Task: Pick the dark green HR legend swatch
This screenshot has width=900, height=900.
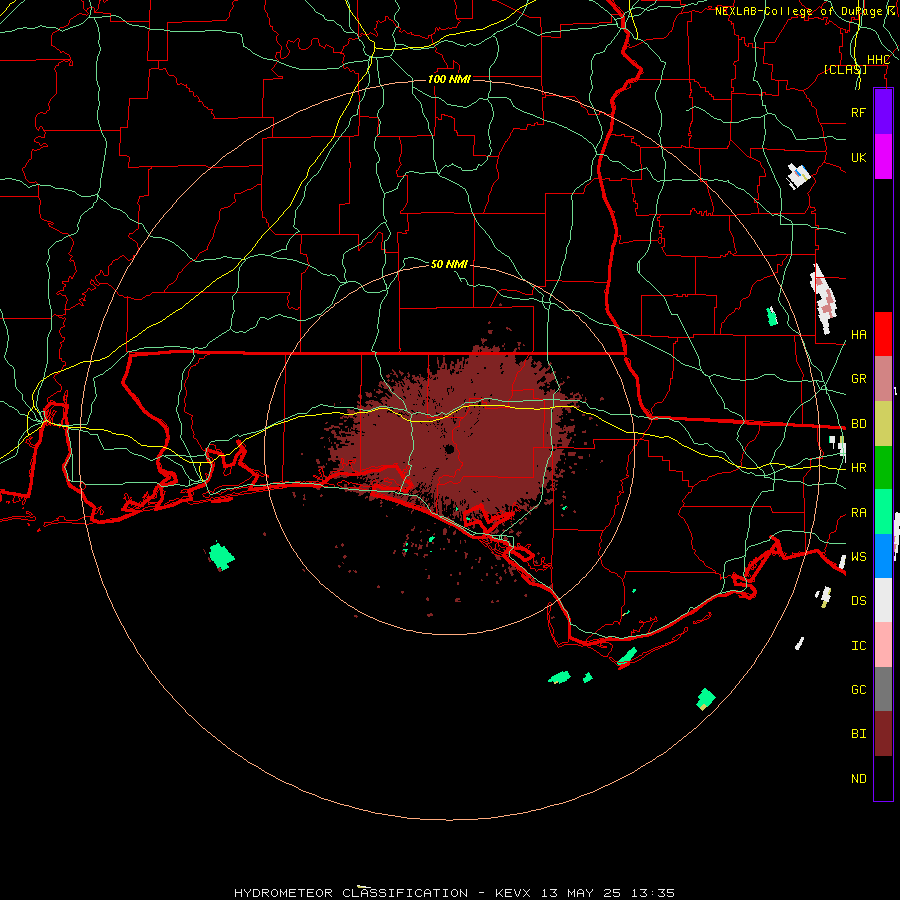Action: pos(883,468)
